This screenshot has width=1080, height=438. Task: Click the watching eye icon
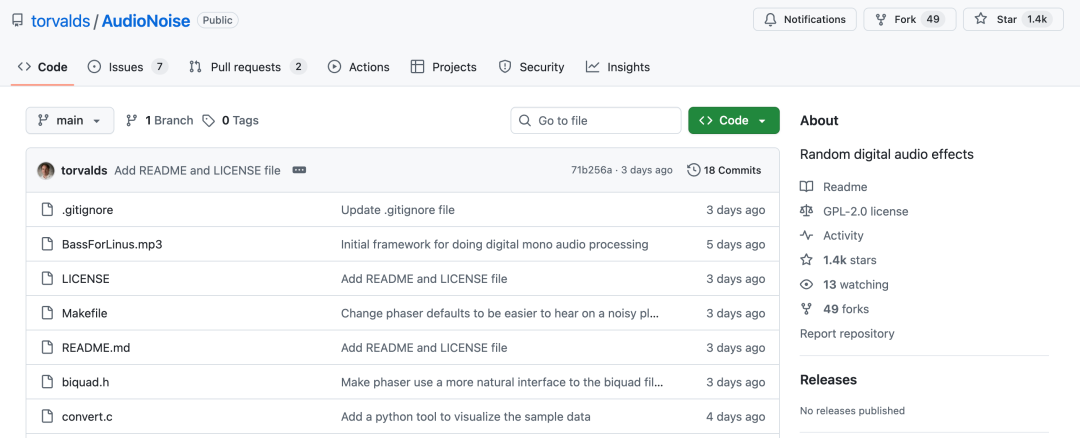pyautogui.click(x=807, y=285)
